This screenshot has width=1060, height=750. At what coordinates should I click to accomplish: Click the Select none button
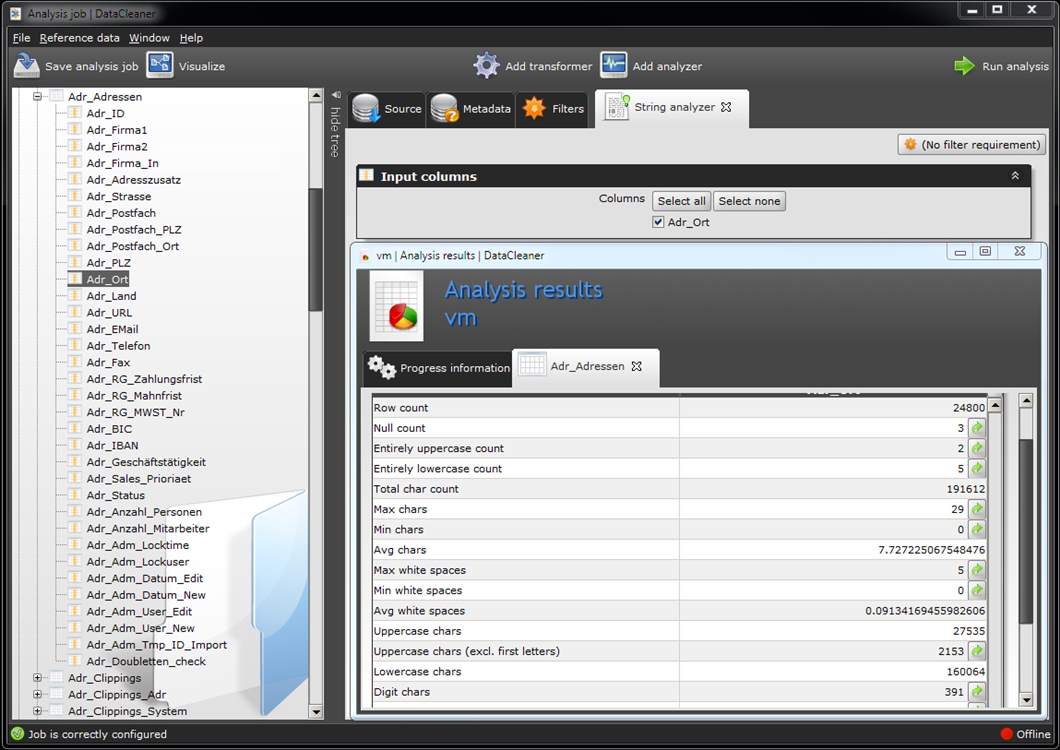click(x=749, y=201)
